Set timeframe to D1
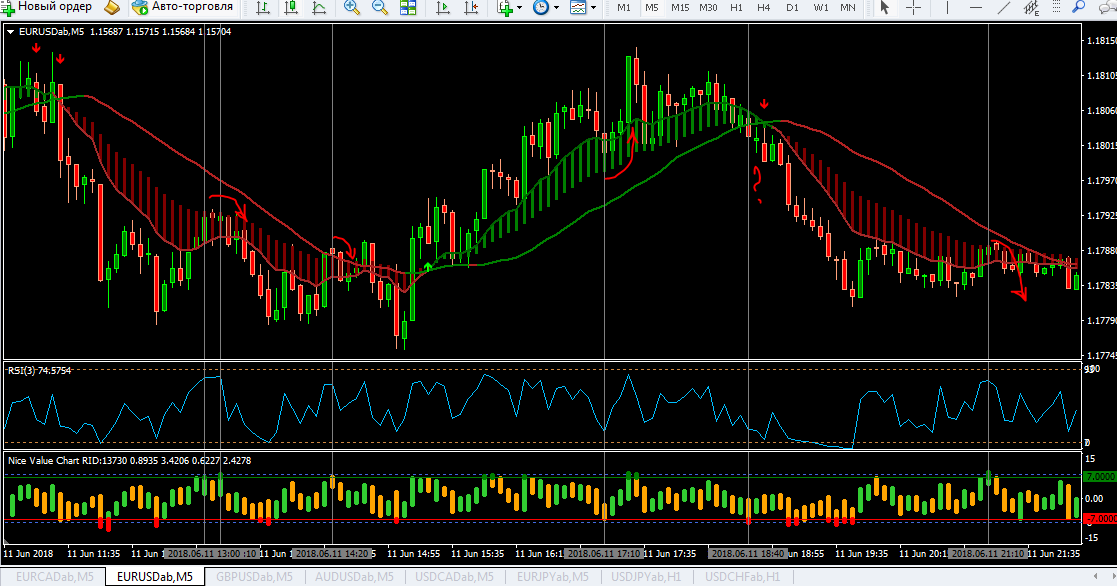Viewport: 1117px width, 586px height. [x=792, y=7]
